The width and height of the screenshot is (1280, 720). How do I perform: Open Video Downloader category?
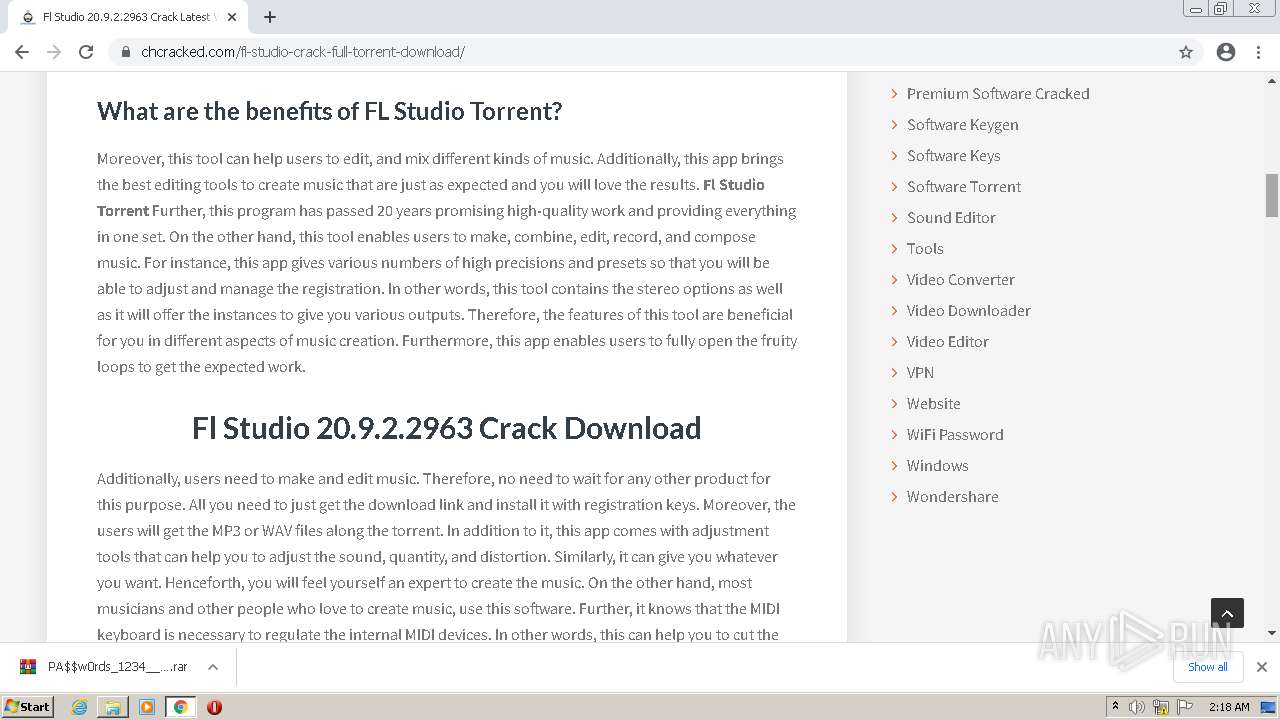point(968,311)
